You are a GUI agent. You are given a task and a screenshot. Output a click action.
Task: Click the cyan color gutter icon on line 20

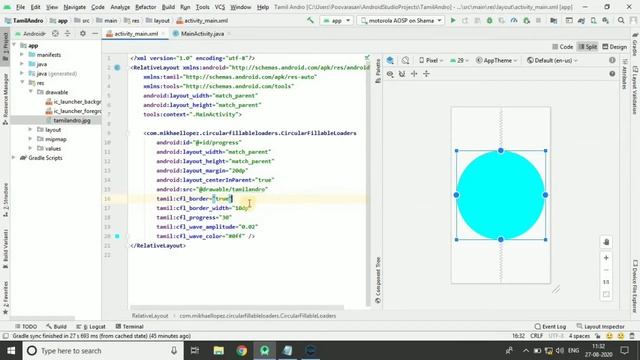(117, 236)
